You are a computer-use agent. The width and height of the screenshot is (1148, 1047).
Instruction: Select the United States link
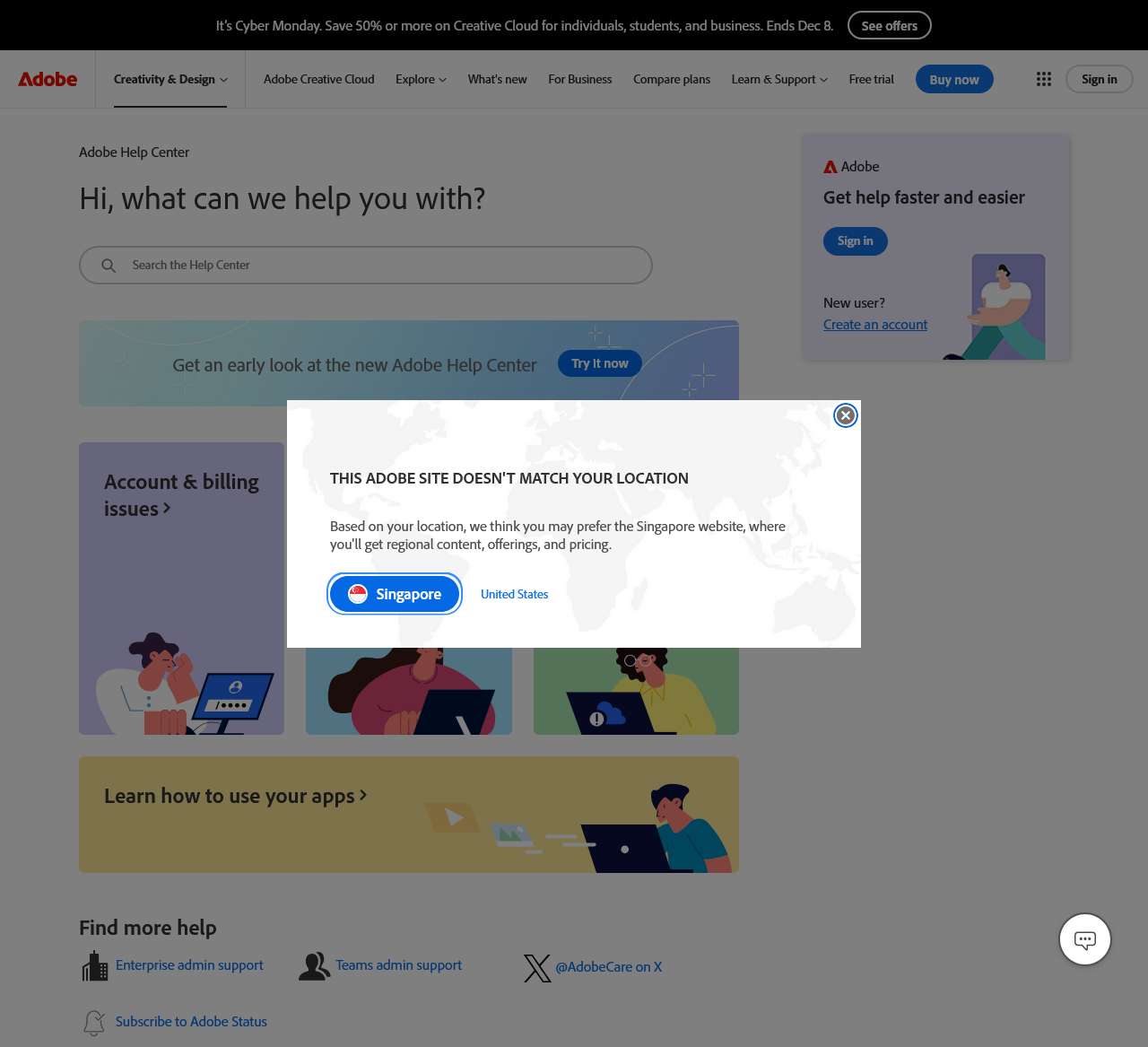pos(514,594)
